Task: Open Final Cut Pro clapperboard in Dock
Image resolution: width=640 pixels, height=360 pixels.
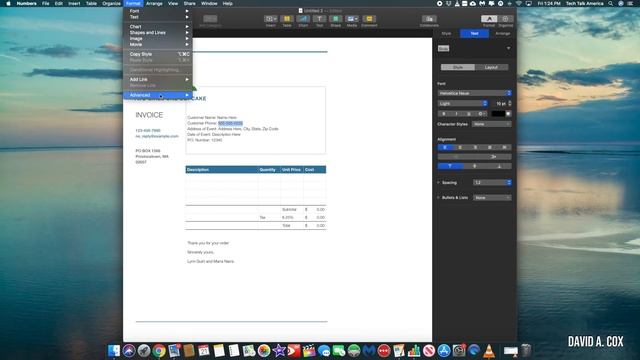Action: (309, 351)
